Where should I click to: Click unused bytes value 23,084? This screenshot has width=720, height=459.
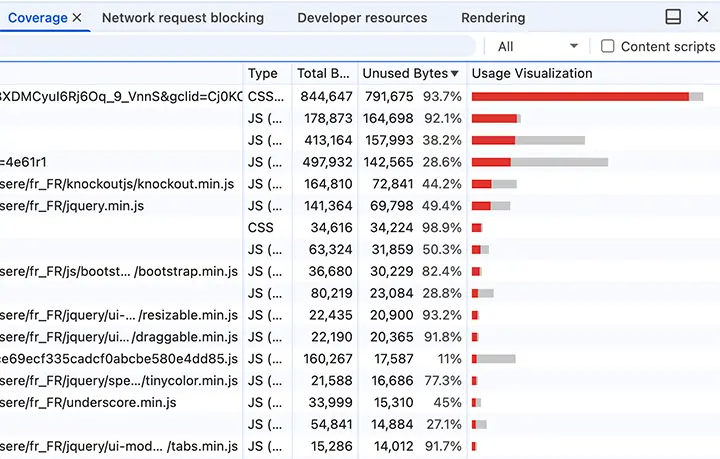coord(392,293)
